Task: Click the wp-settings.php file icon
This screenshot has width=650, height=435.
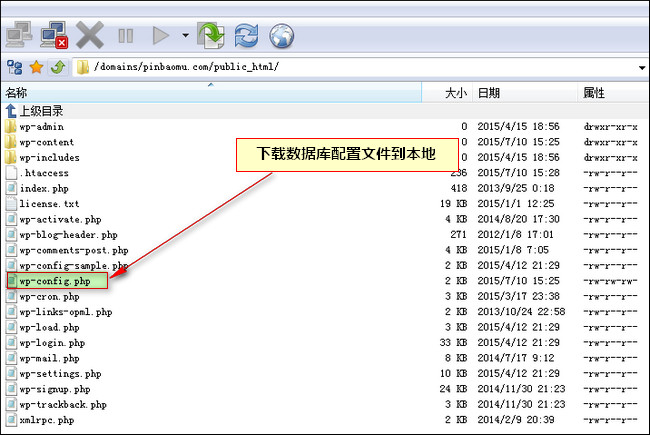Action: 12,374
